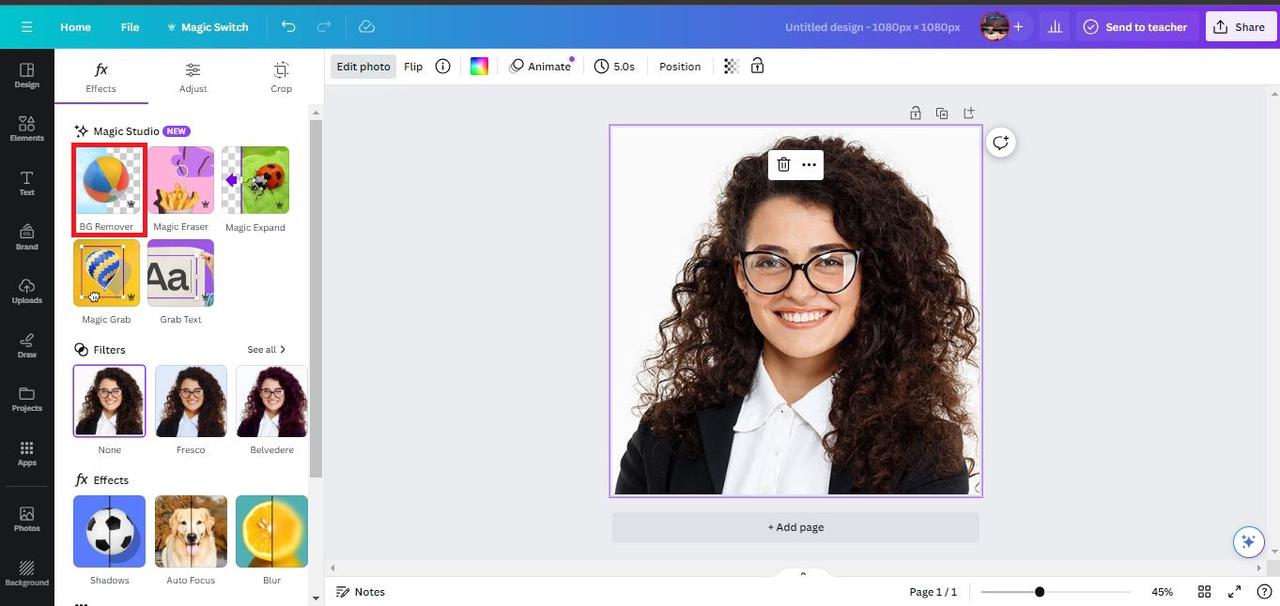Go to Home
Viewport: 1280px width, 606px height.
coord(75,27)
